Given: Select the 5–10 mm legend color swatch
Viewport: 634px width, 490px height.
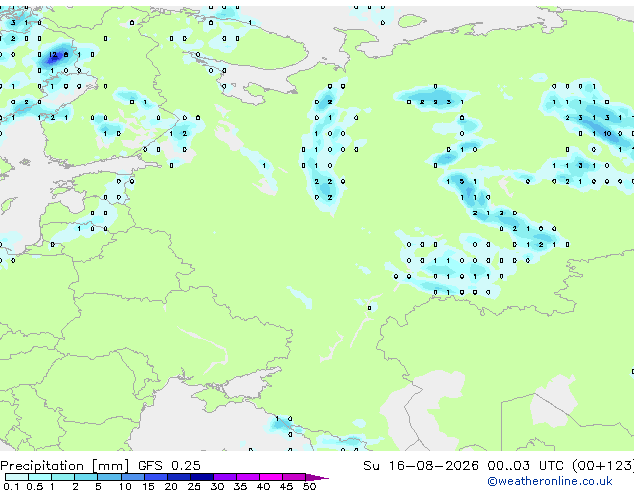Looking at the screenshot, I should [x=109, y=477].
